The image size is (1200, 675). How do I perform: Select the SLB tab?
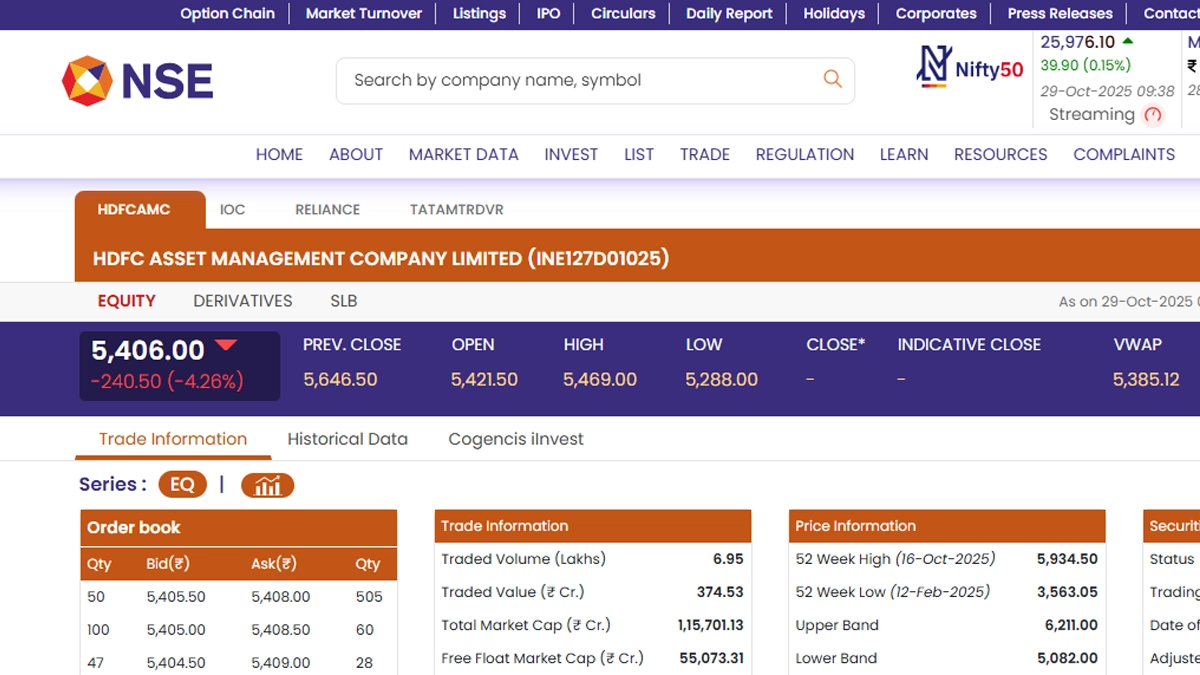click(x=343, y=301)
